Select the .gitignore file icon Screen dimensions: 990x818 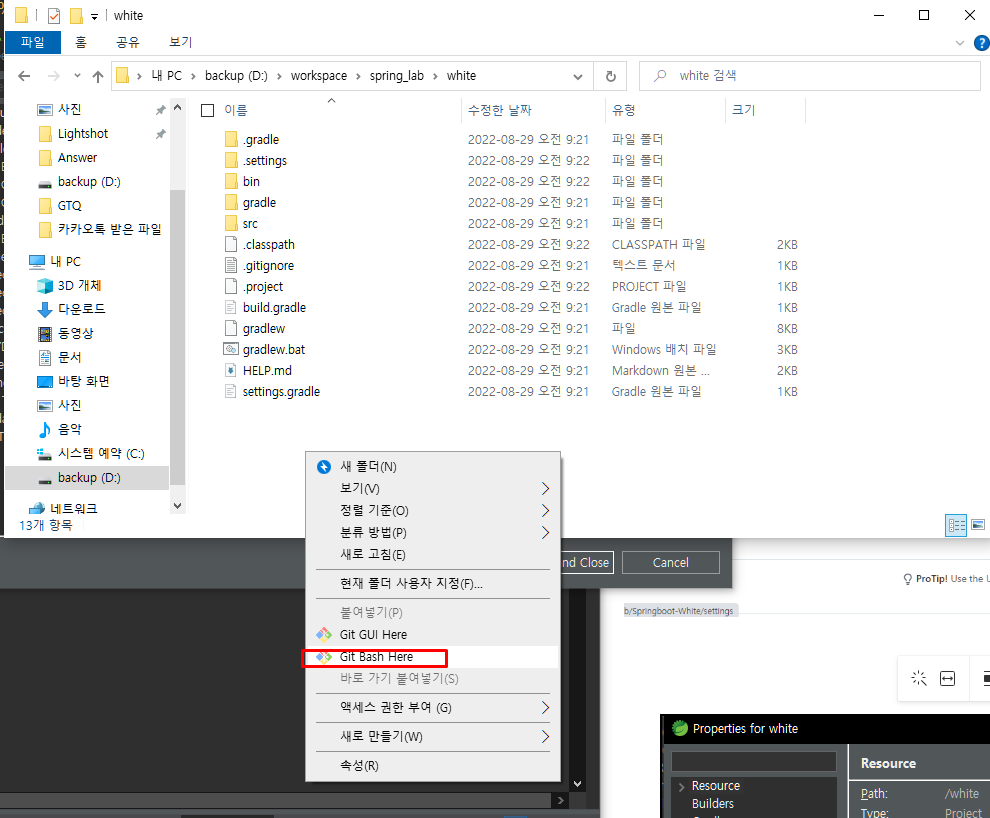pos(232,266)
